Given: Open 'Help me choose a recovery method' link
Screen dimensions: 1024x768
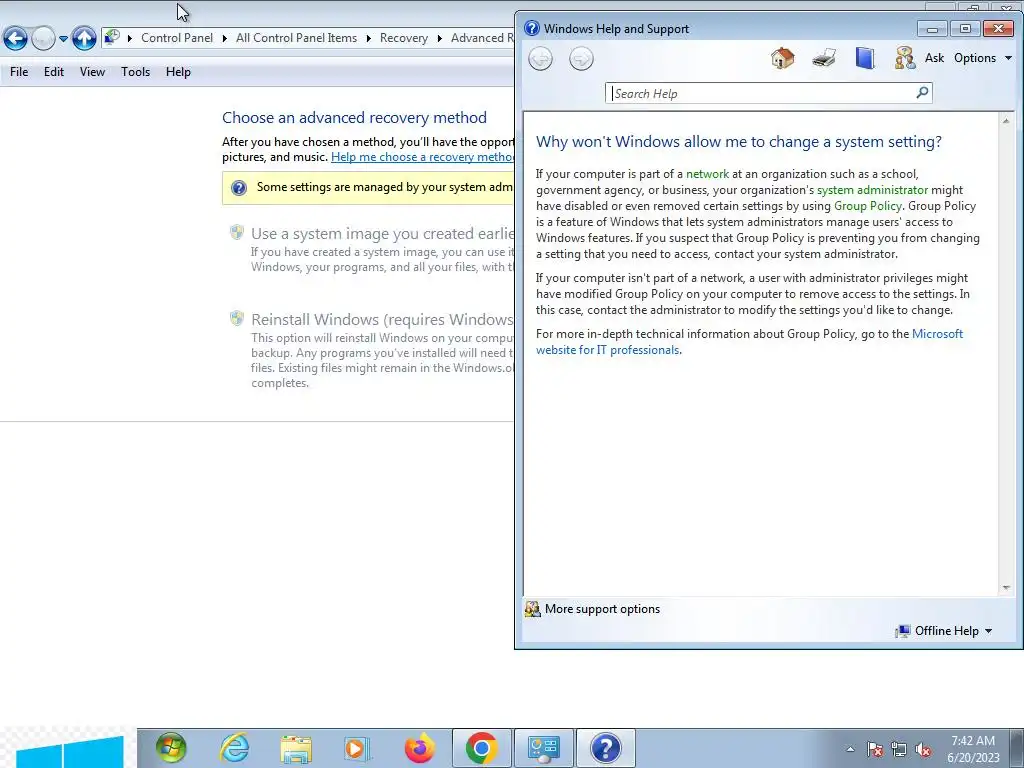Looking at the screenshot, I should (x=423, y=157).
